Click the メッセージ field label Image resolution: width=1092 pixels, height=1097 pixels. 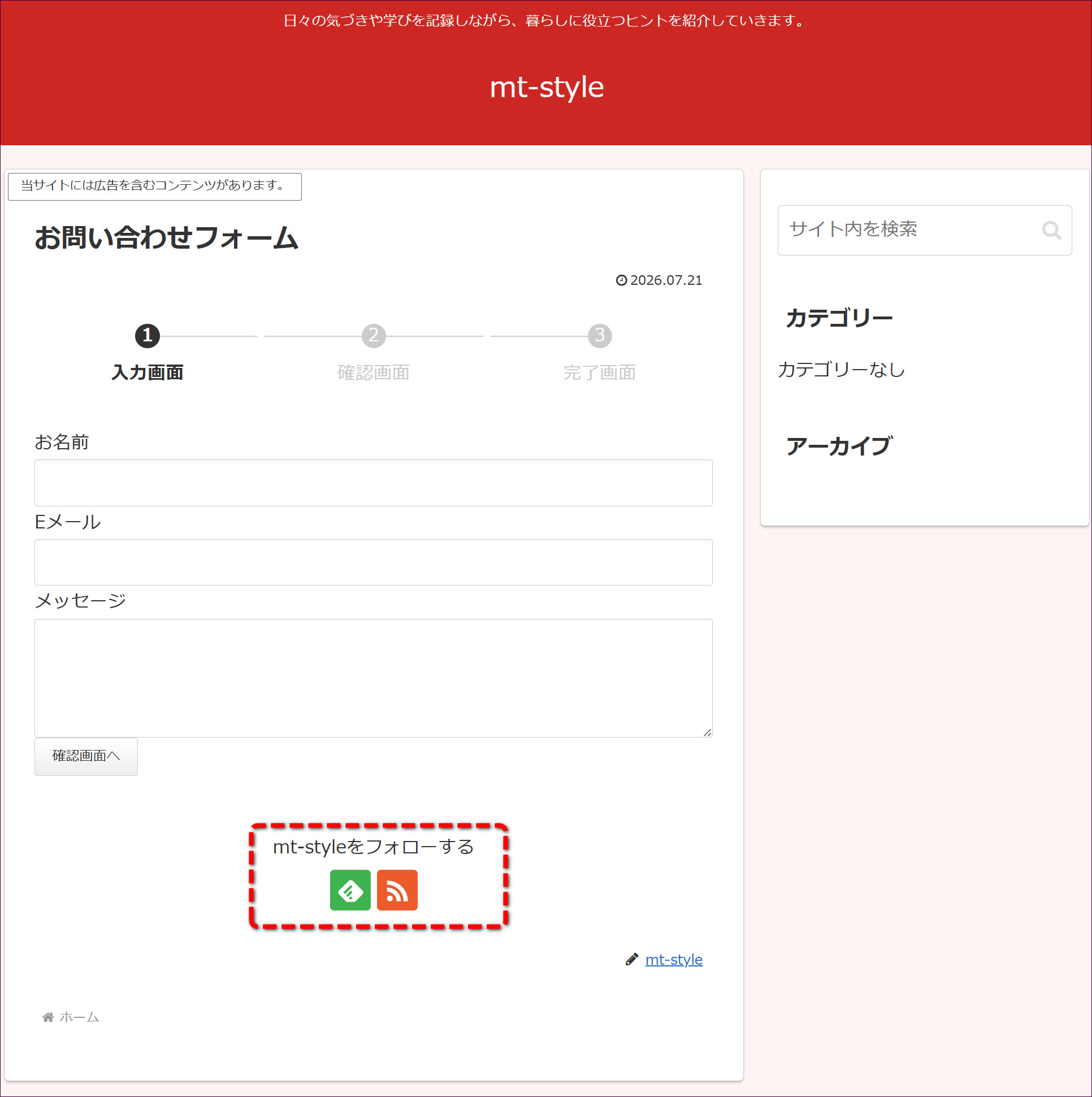click(x=80, y=600)
